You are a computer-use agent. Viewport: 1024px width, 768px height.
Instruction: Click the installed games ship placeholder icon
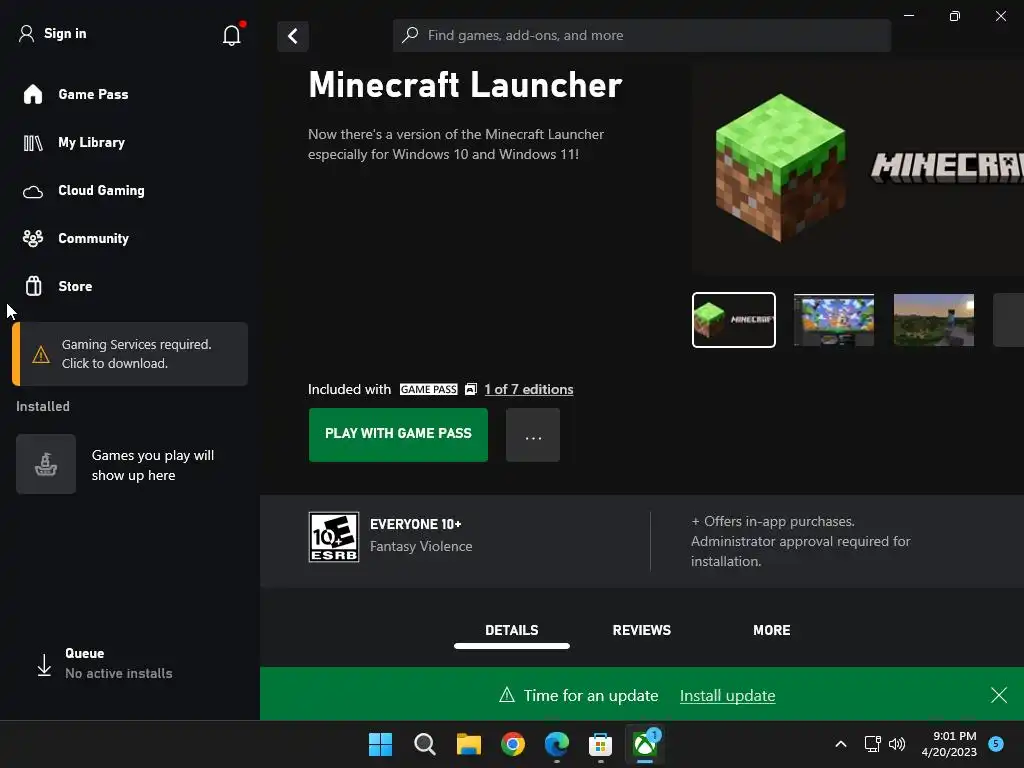[x=46, y=464]
